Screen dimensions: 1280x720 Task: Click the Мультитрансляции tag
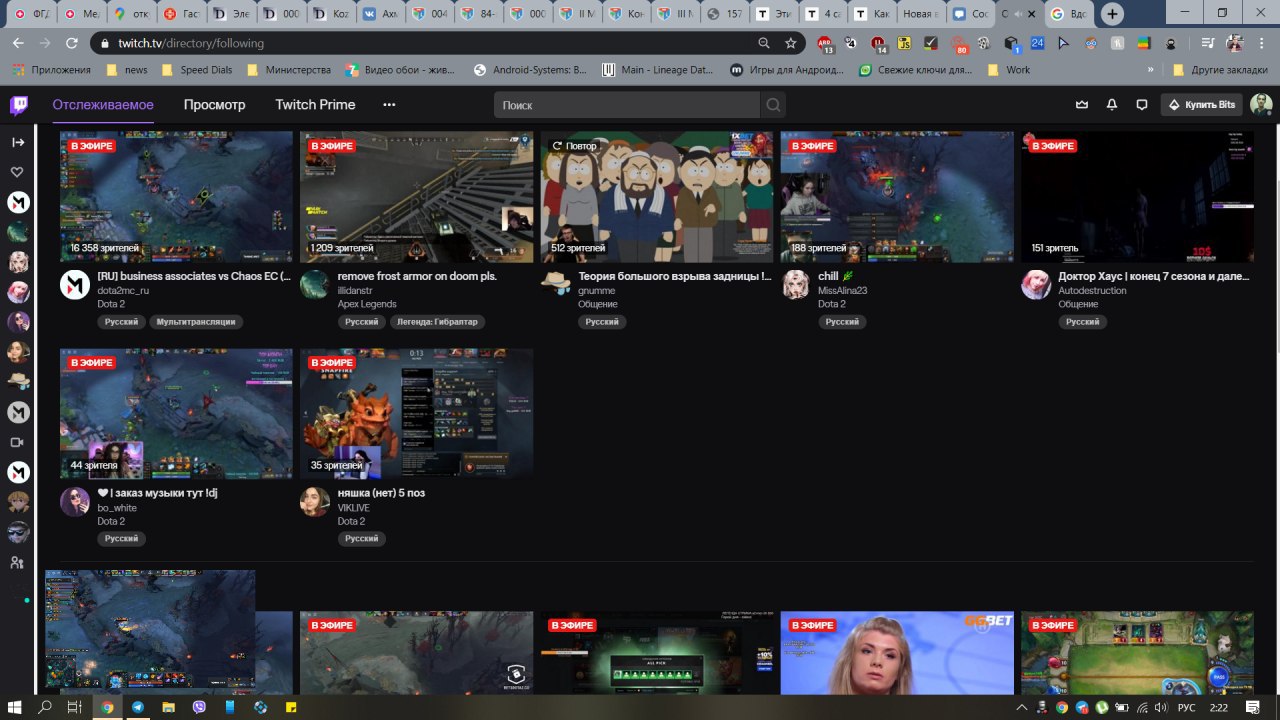(197, 322)
